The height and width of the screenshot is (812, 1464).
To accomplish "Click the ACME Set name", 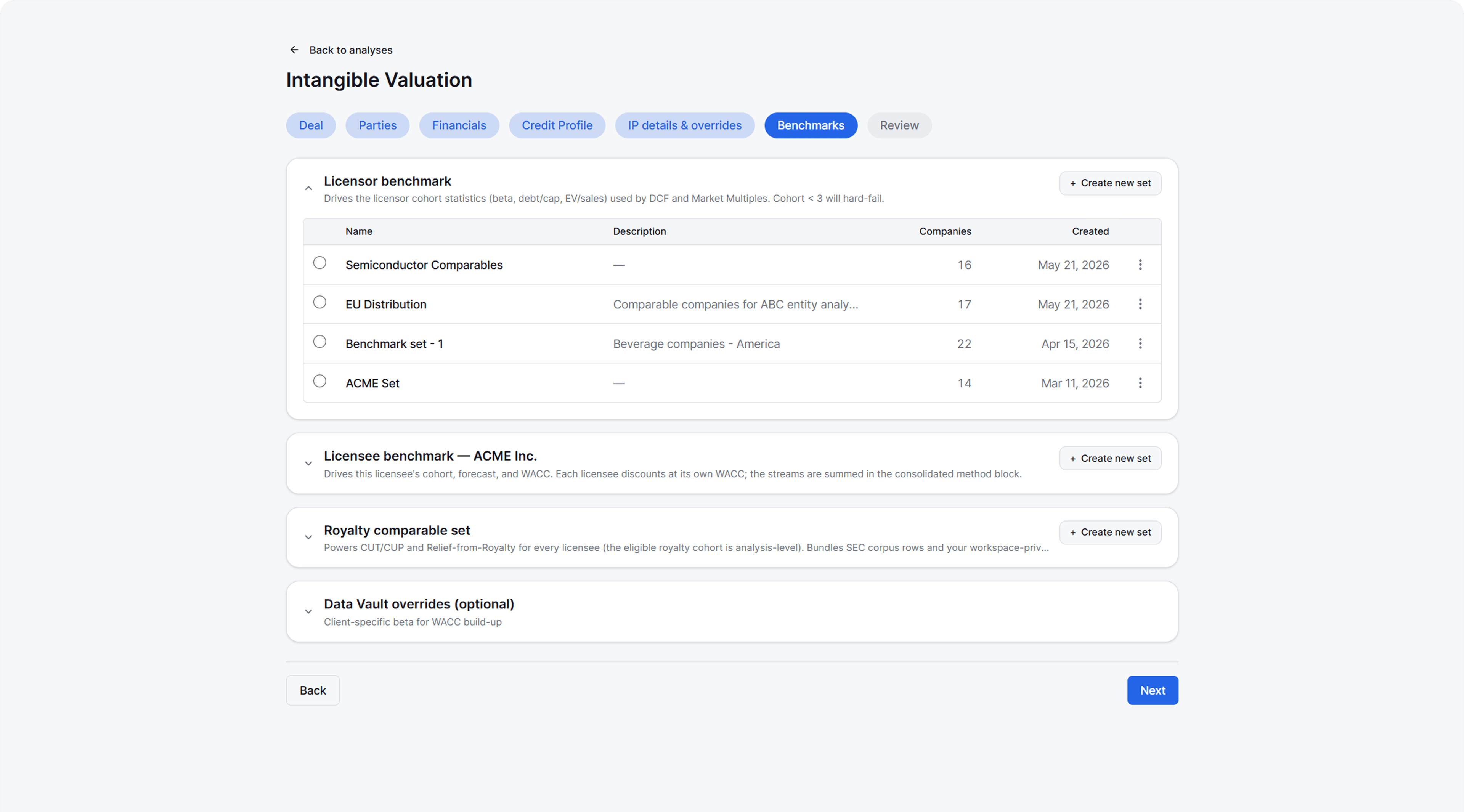I will pos(372,384).
